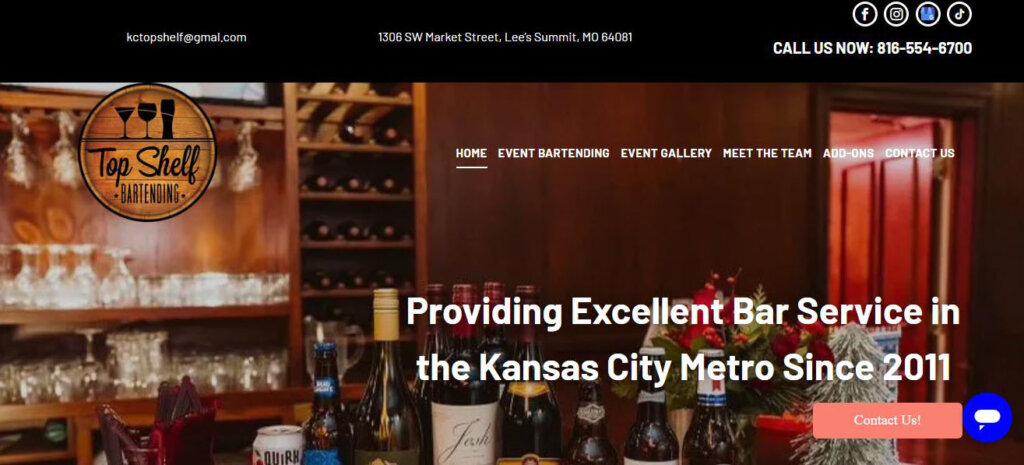
Task: Open the blue chat bubble widget
Action: (987, 417)
